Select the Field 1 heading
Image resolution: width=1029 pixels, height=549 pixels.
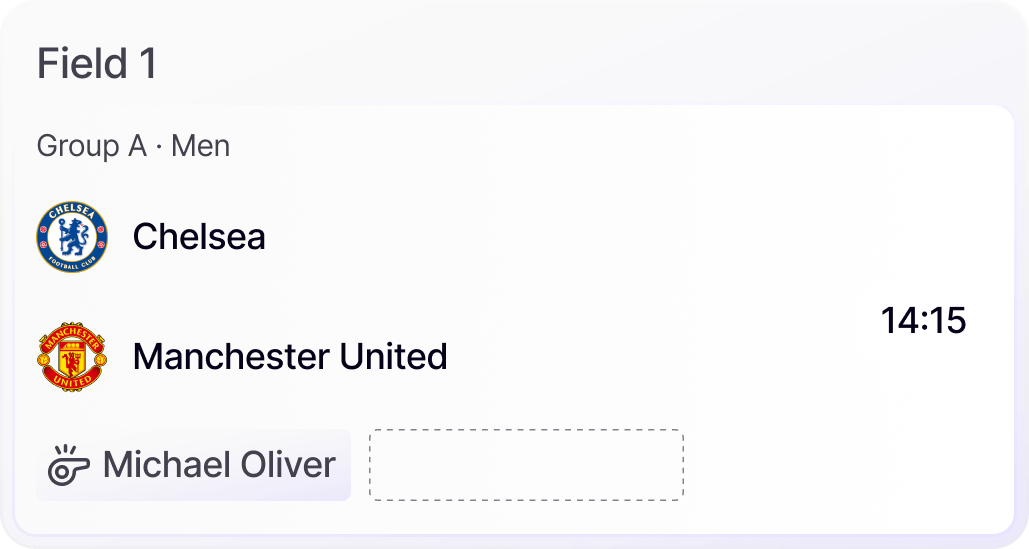click(x=97, y=65)
